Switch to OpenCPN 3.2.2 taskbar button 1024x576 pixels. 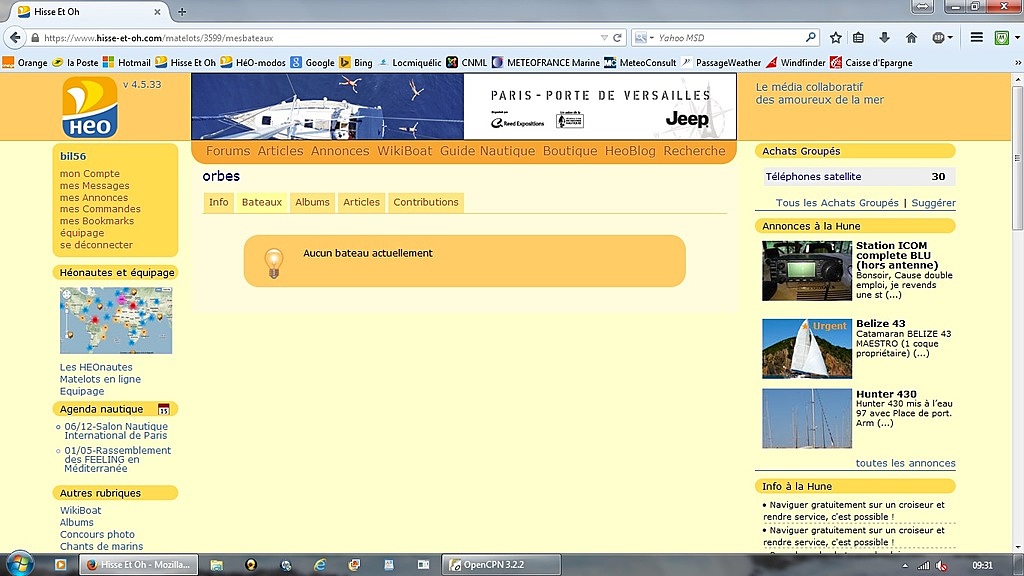point(502,565)
